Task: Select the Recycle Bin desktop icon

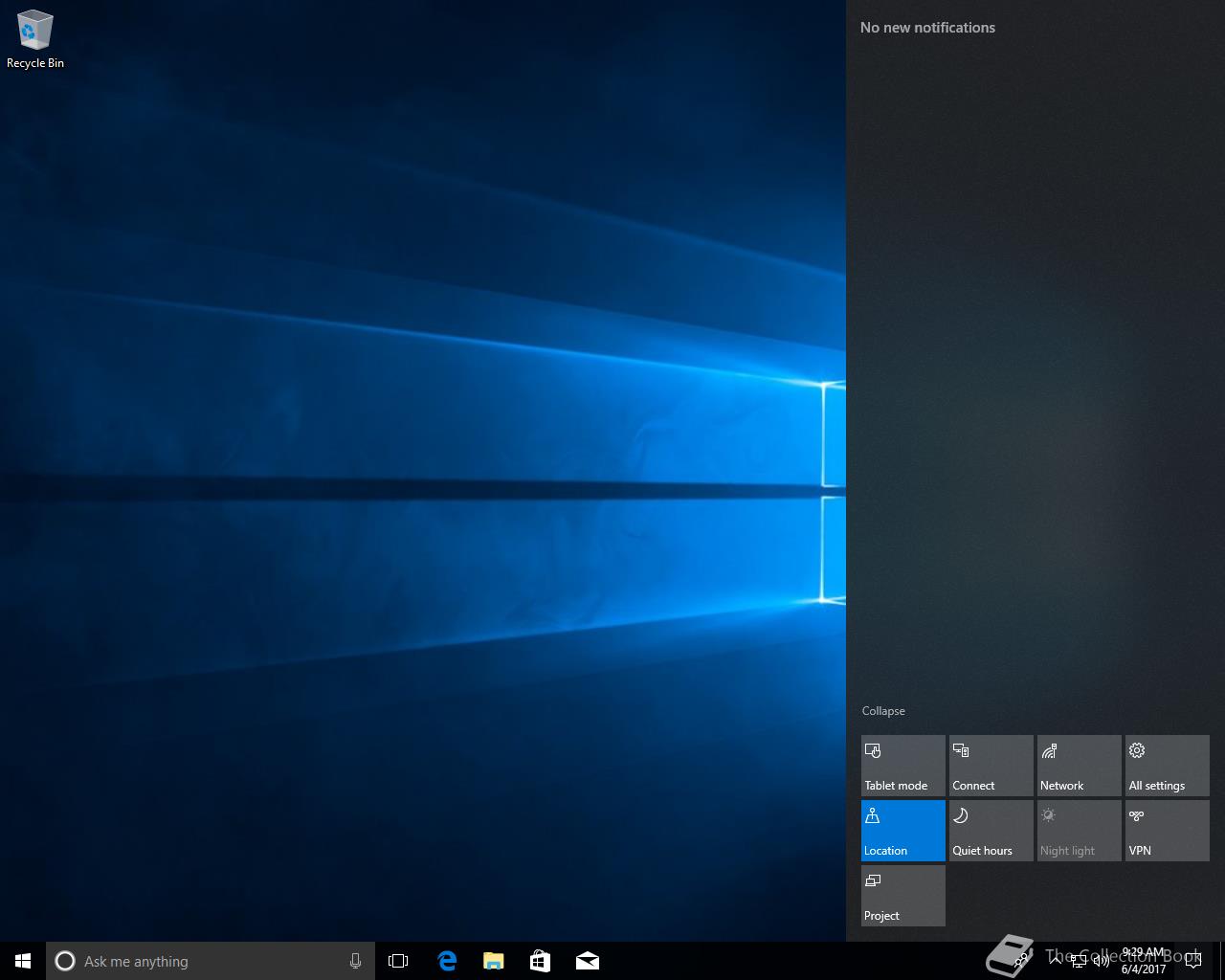Action: [x=35, y=40]
